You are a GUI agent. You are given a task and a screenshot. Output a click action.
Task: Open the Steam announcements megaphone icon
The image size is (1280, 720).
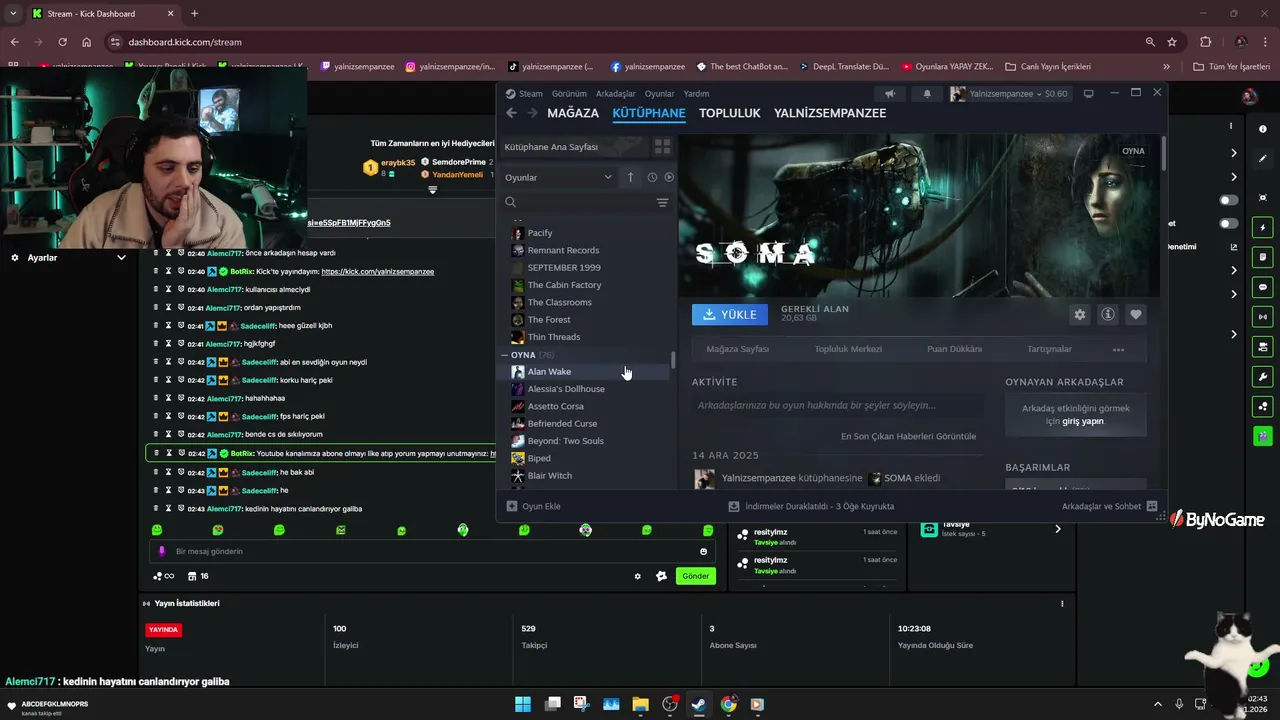click(889, 93)
